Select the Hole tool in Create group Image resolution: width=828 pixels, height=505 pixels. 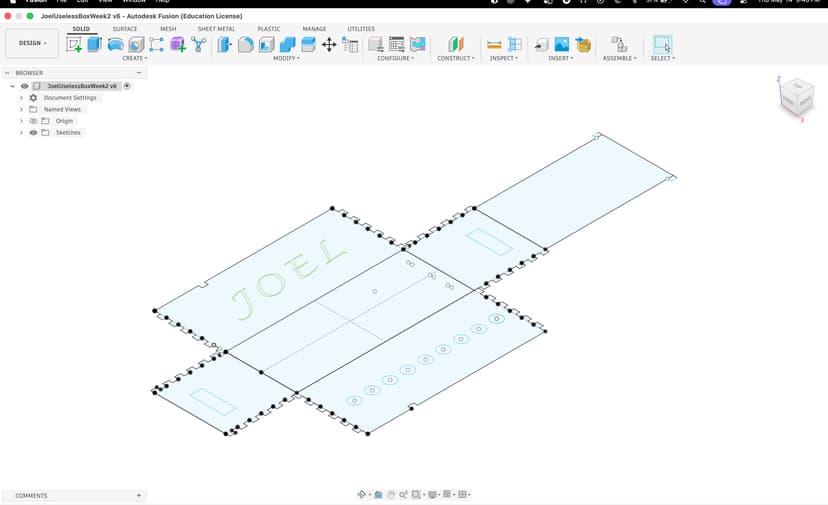136,44
